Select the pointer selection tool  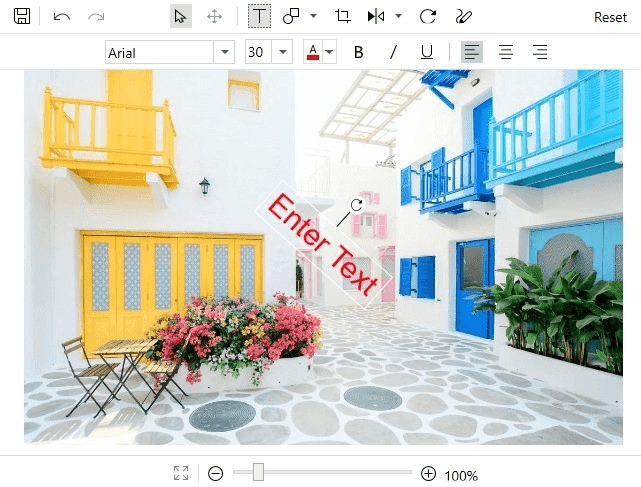[181, 17]
